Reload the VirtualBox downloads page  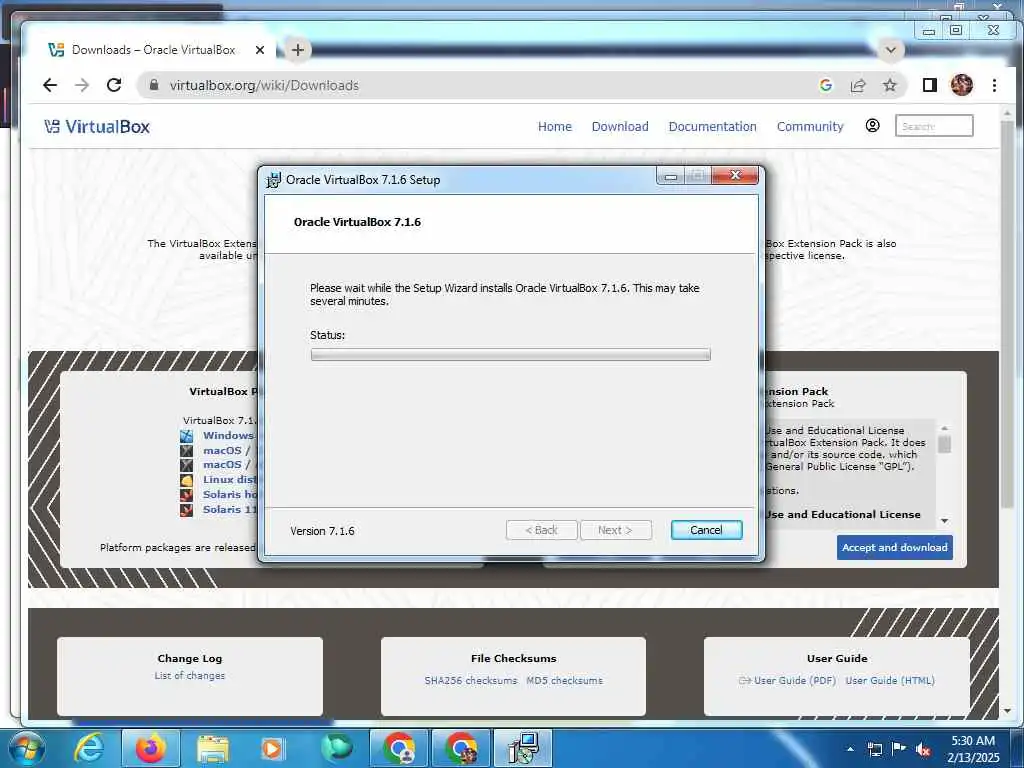[x=114, y=85]
